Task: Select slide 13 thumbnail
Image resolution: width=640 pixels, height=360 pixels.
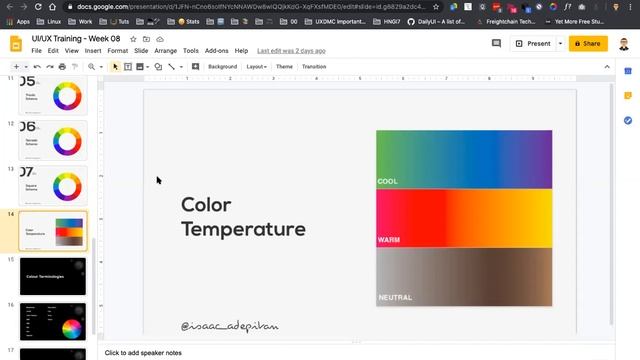Action: pyautogui.click(x=53, y=186)
